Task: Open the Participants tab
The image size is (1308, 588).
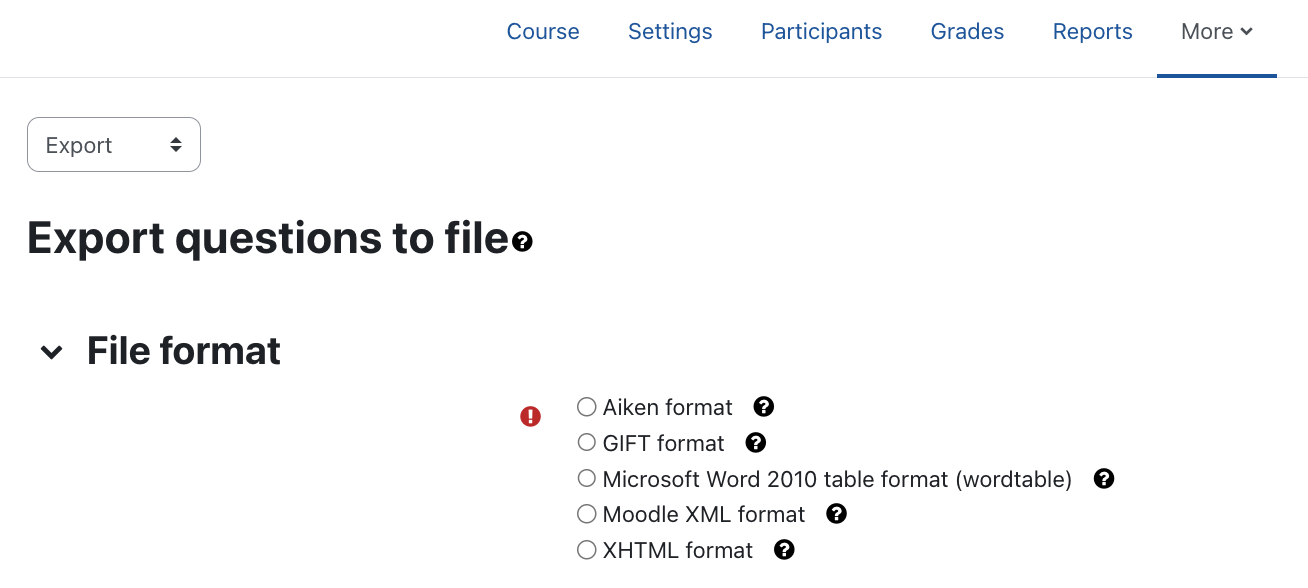Action: pos(821,31)
